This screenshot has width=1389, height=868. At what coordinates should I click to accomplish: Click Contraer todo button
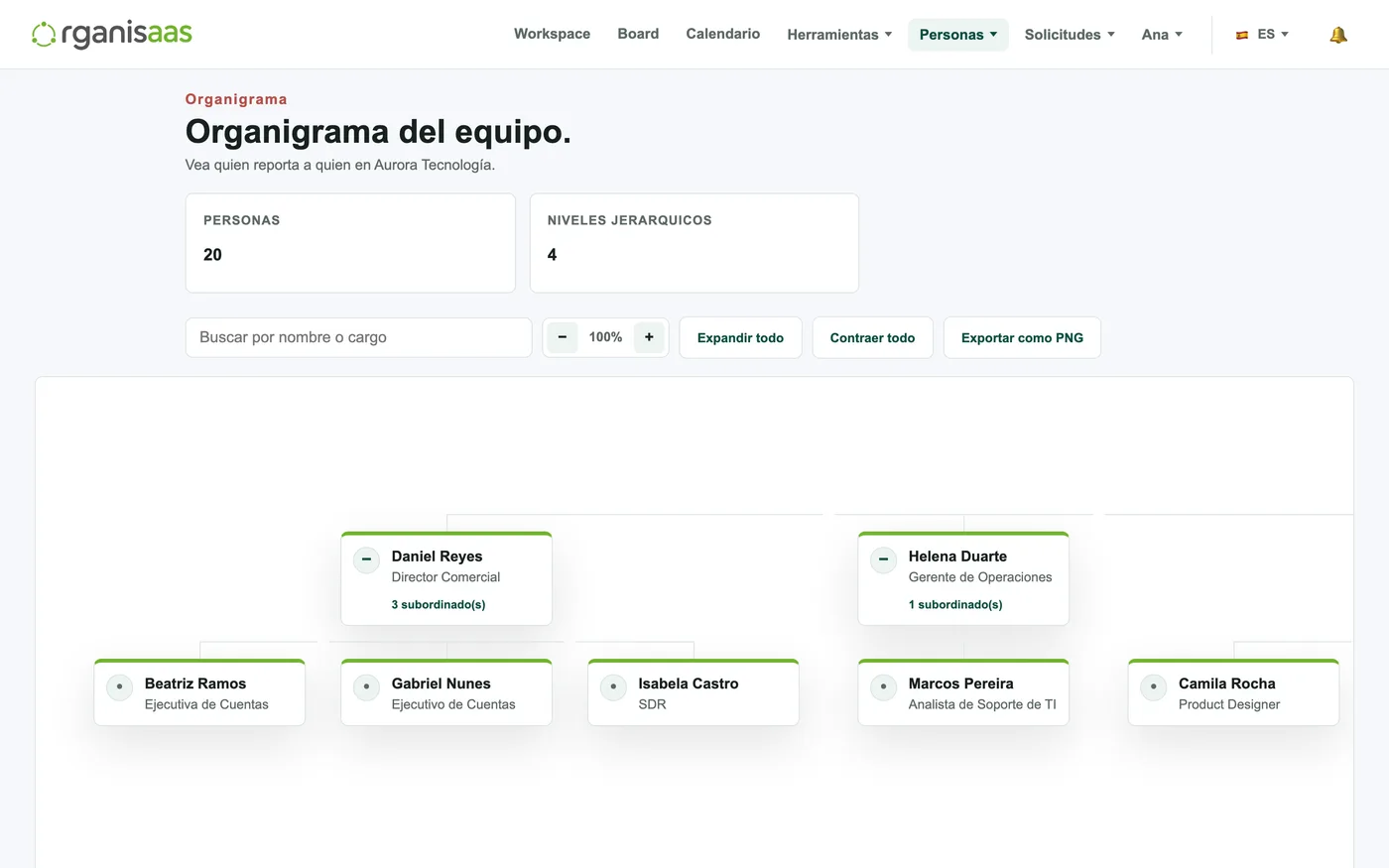872,337
